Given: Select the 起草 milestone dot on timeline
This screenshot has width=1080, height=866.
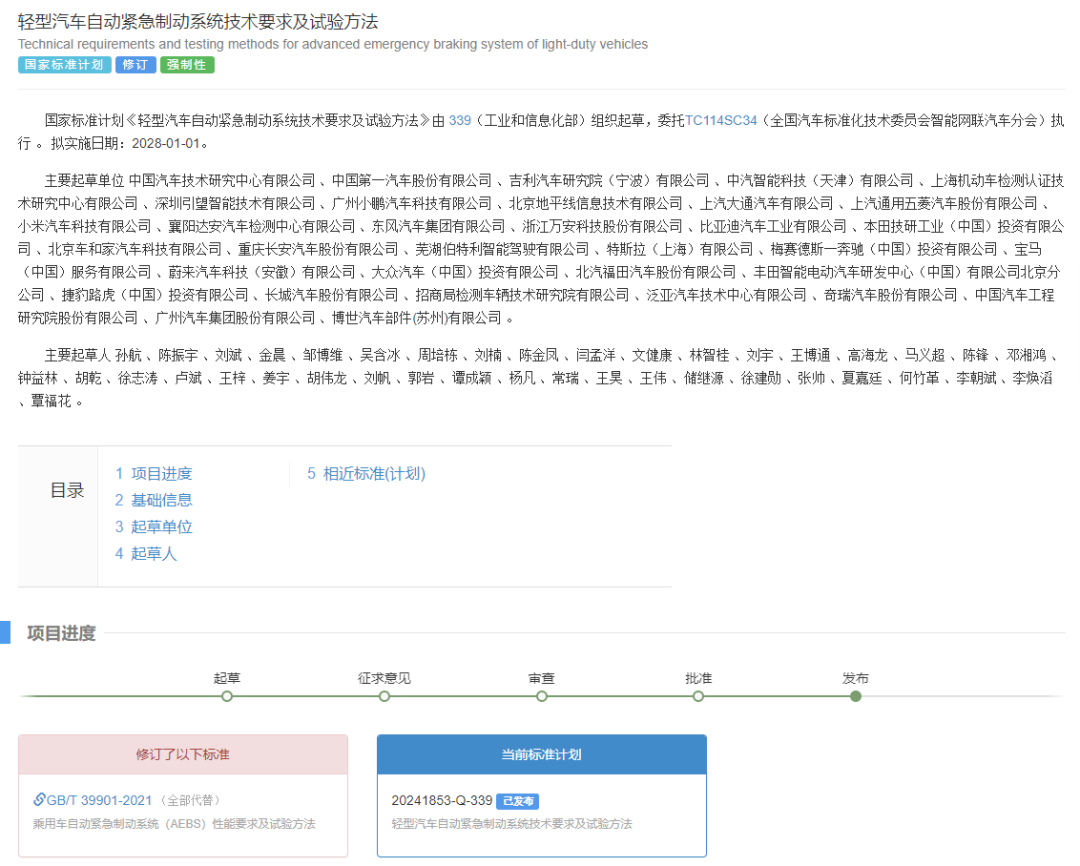Looking at the screenshot, I should click(x=226, y=695).
